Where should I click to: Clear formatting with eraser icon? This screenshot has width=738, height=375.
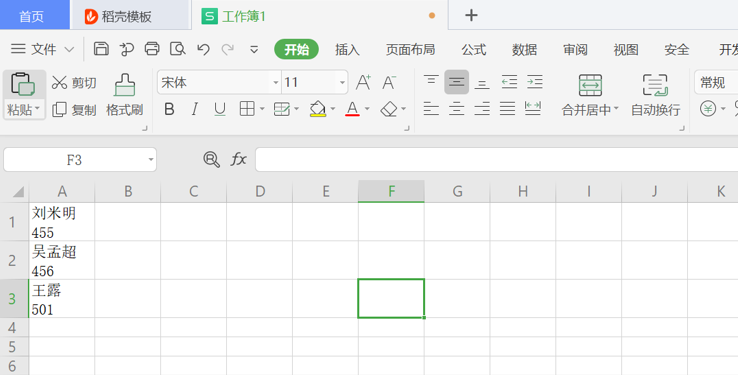click(389, 109)
